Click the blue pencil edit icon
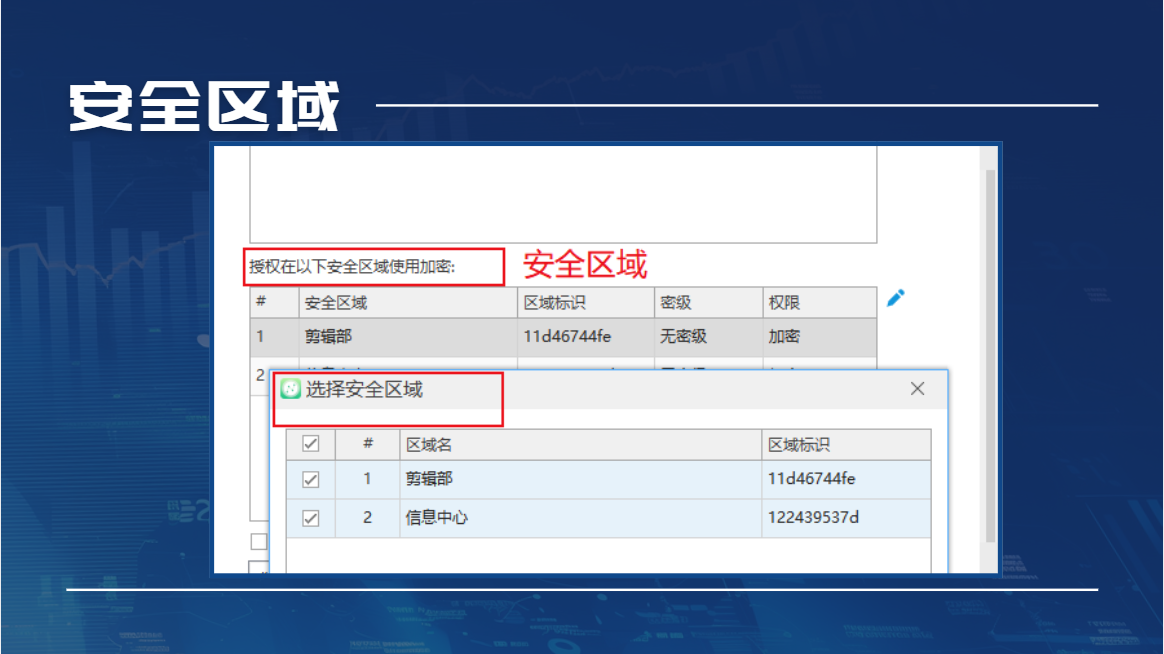 [895, 298]
